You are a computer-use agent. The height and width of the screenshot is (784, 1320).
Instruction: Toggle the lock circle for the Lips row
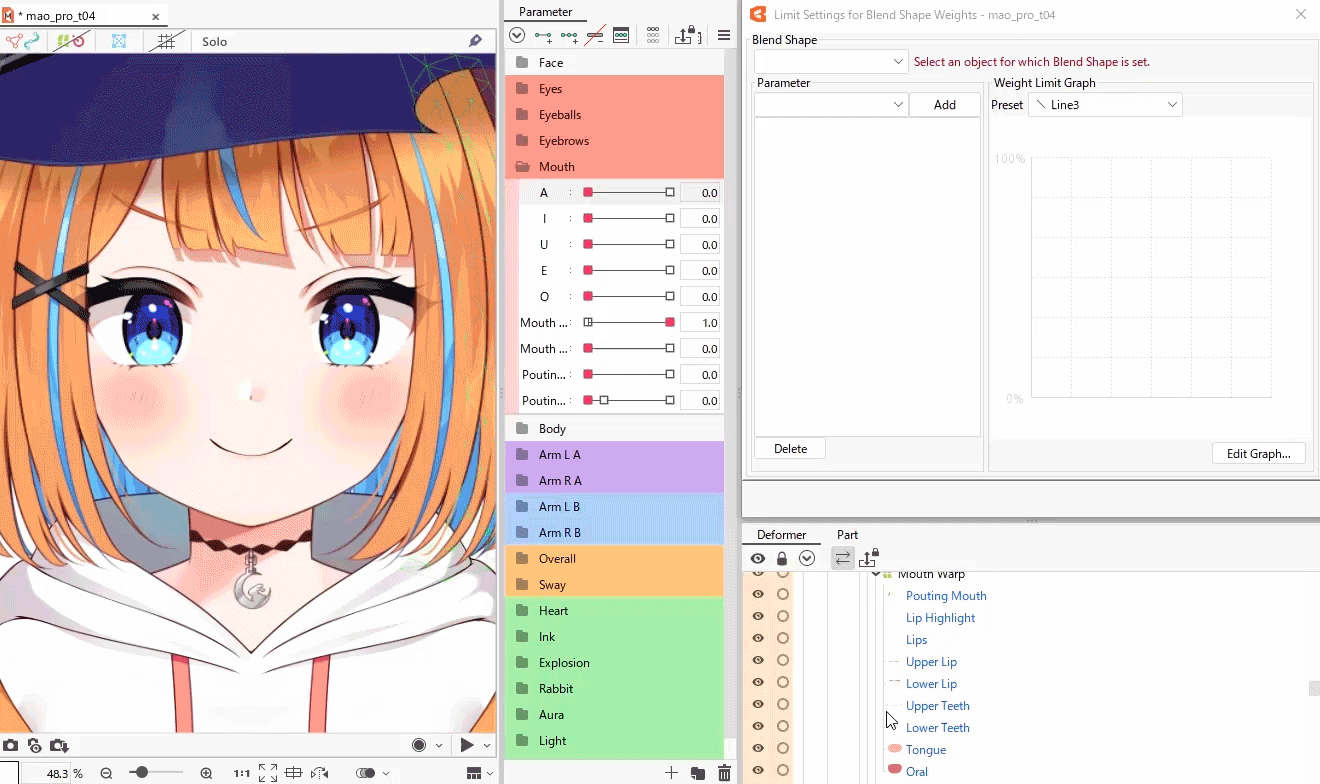tap(783, 639)
